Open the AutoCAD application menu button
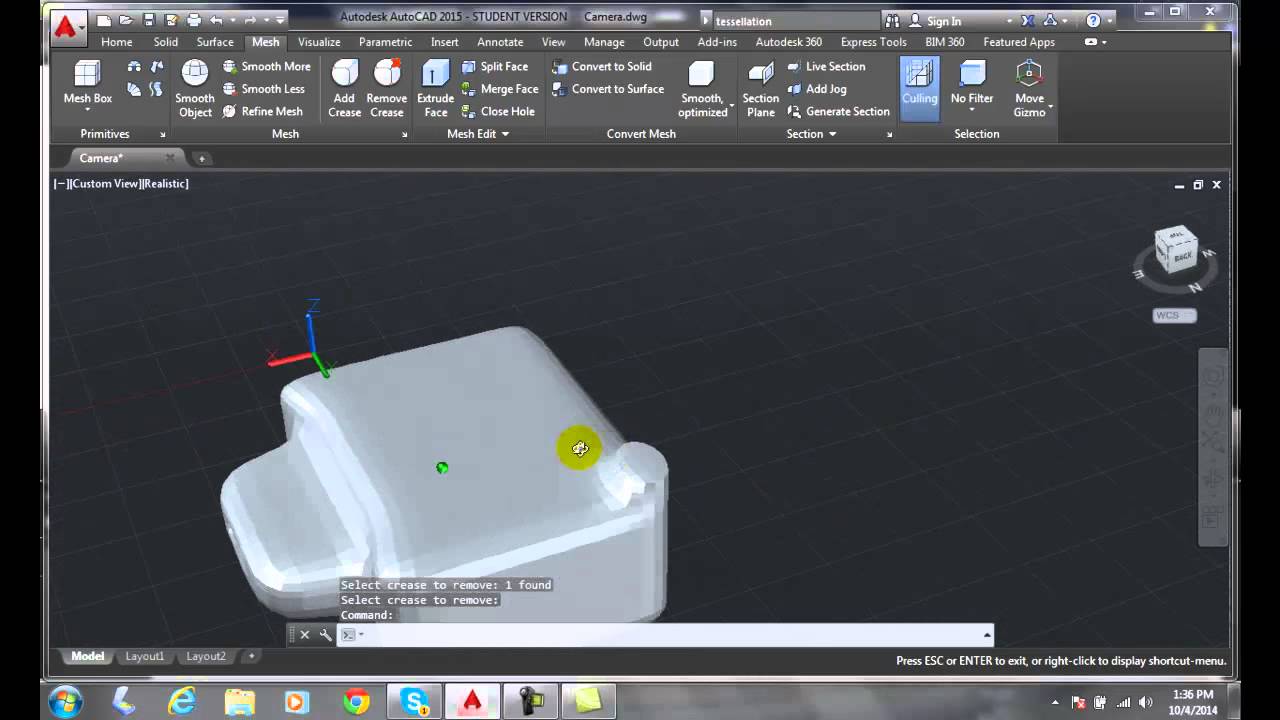Viewport: 1280px width, 720px height. [x=66, y=27]
